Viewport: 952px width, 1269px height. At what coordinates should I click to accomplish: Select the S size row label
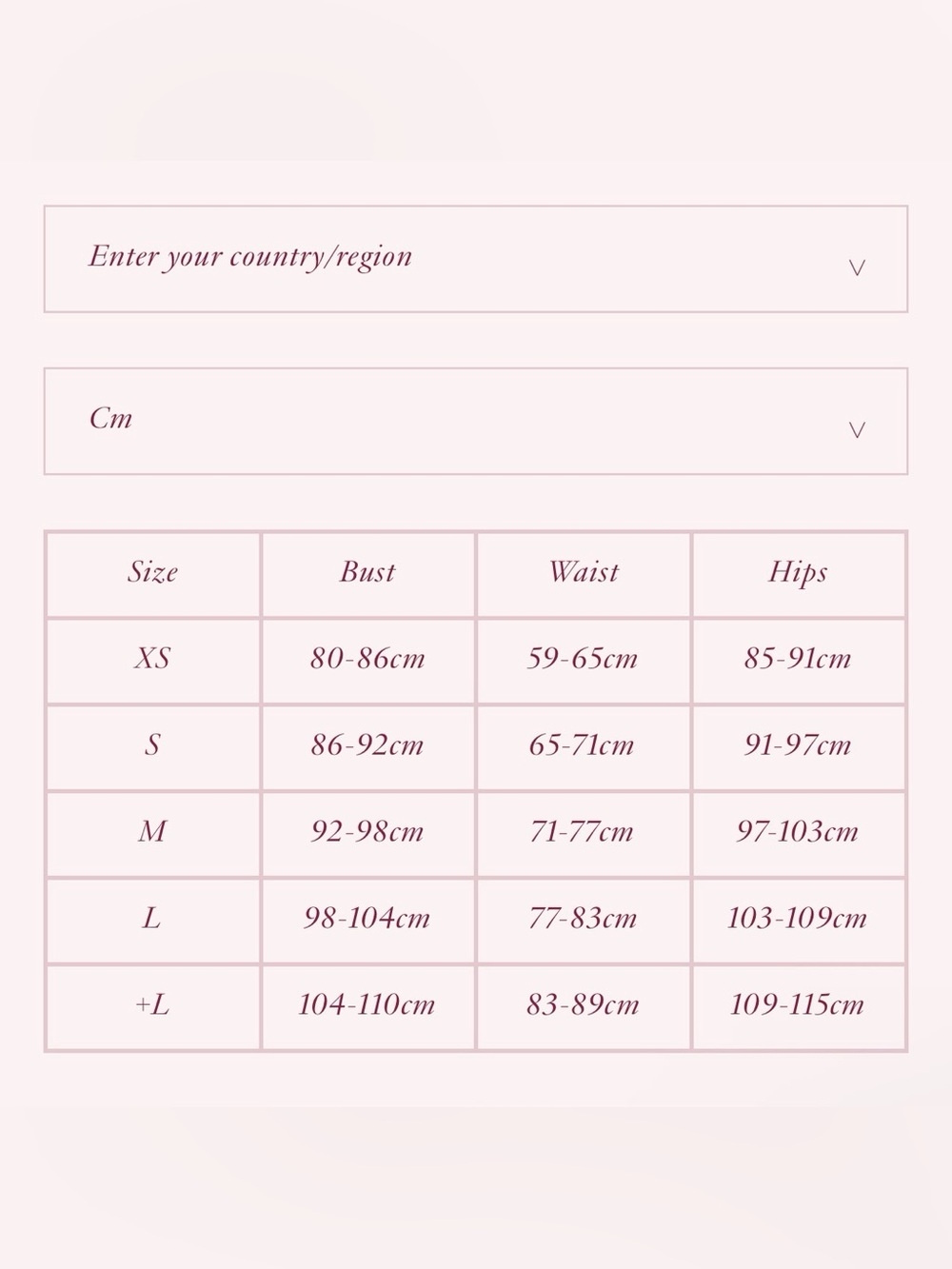point(152,744)
